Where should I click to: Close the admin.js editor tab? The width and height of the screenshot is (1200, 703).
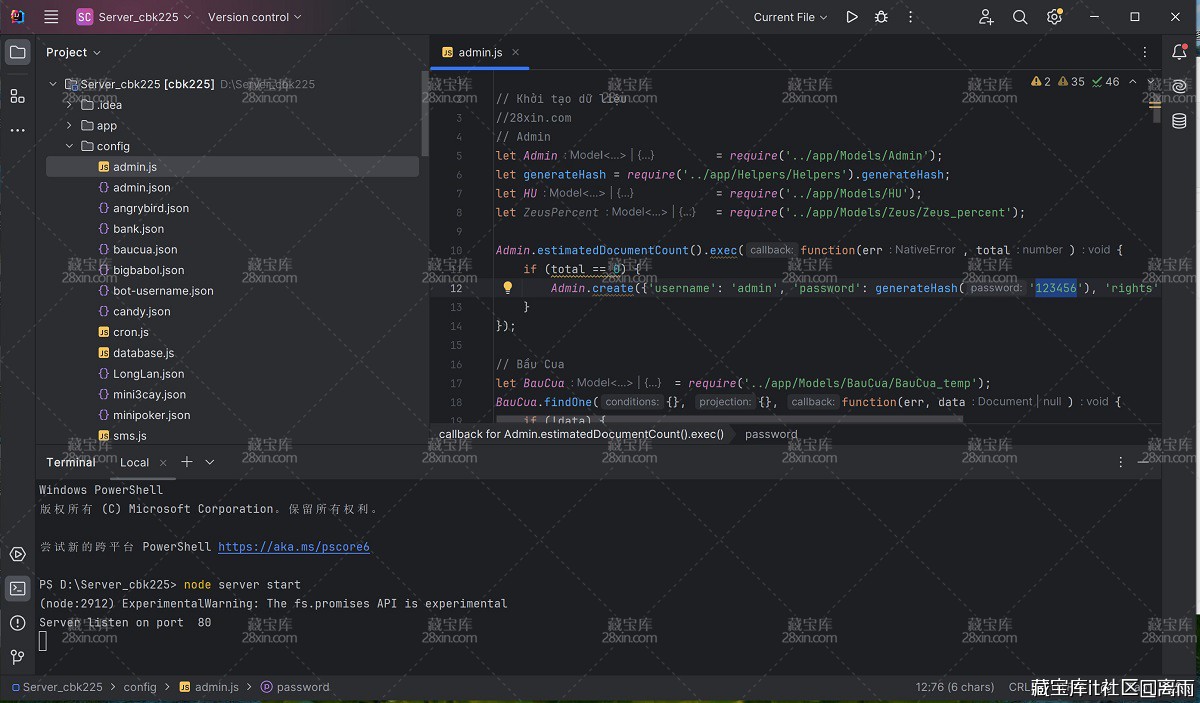coord(516,52)
